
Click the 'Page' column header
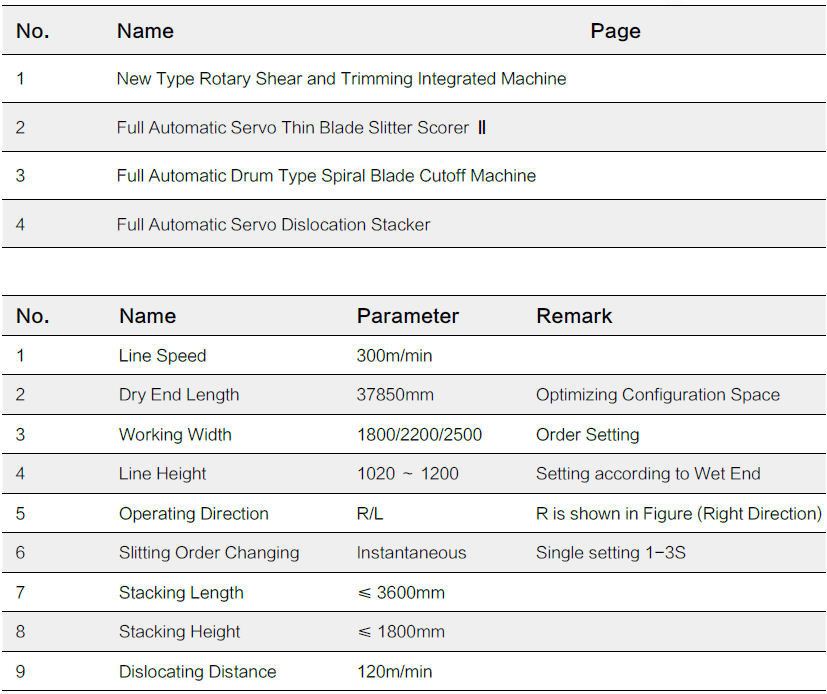click(x=615, y=31)
